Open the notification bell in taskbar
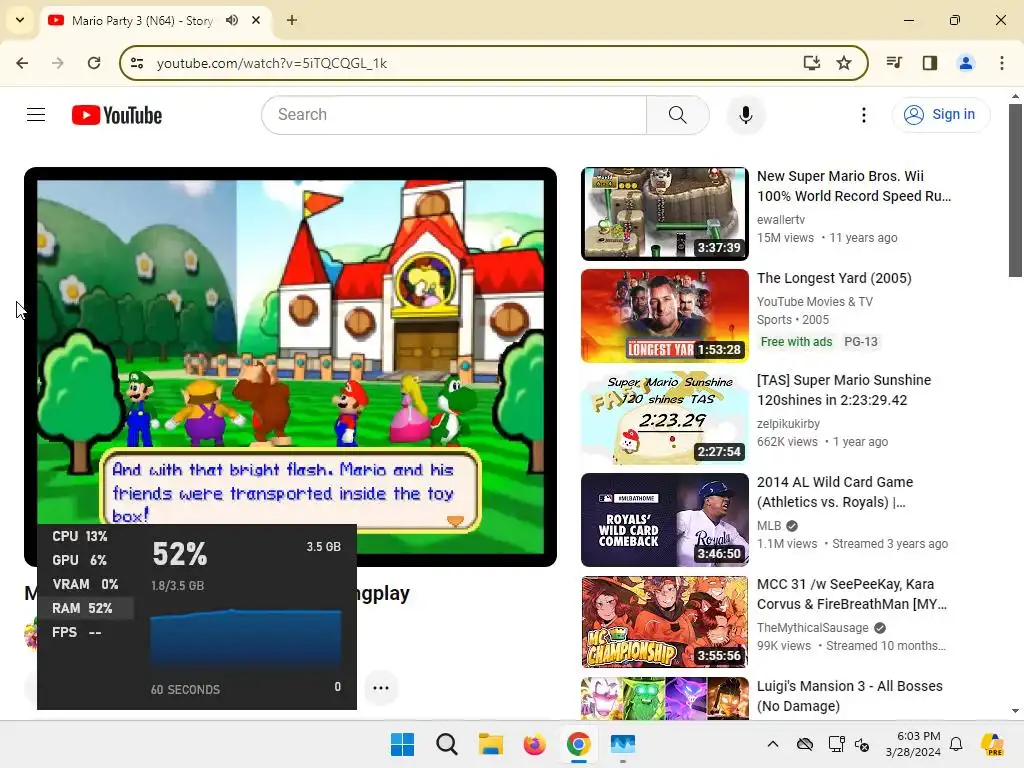The height and width of the screenshot is (768, 1024). [x=956, y=744]
